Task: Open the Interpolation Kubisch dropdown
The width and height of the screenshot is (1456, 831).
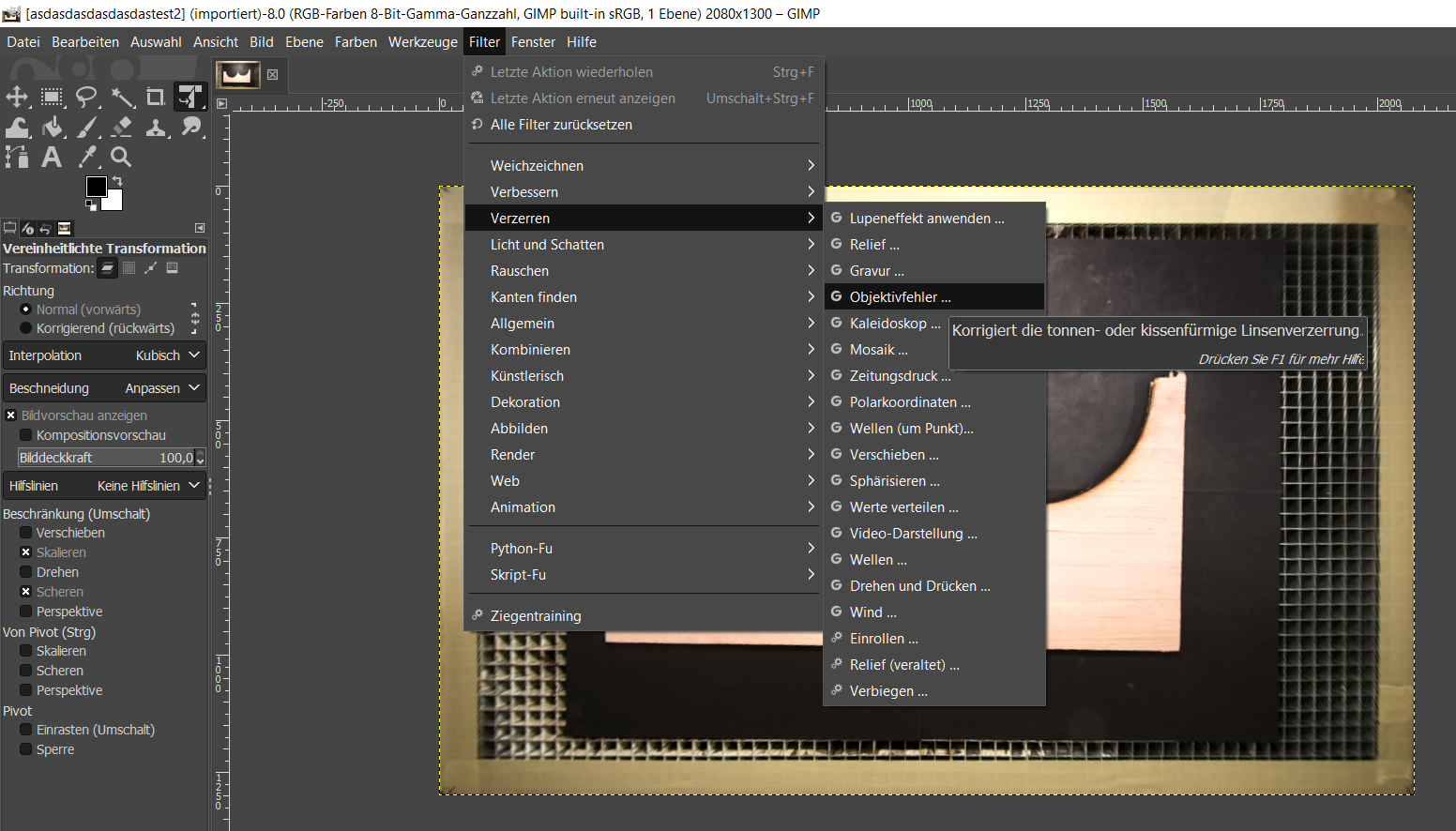Action: [104, 355]
